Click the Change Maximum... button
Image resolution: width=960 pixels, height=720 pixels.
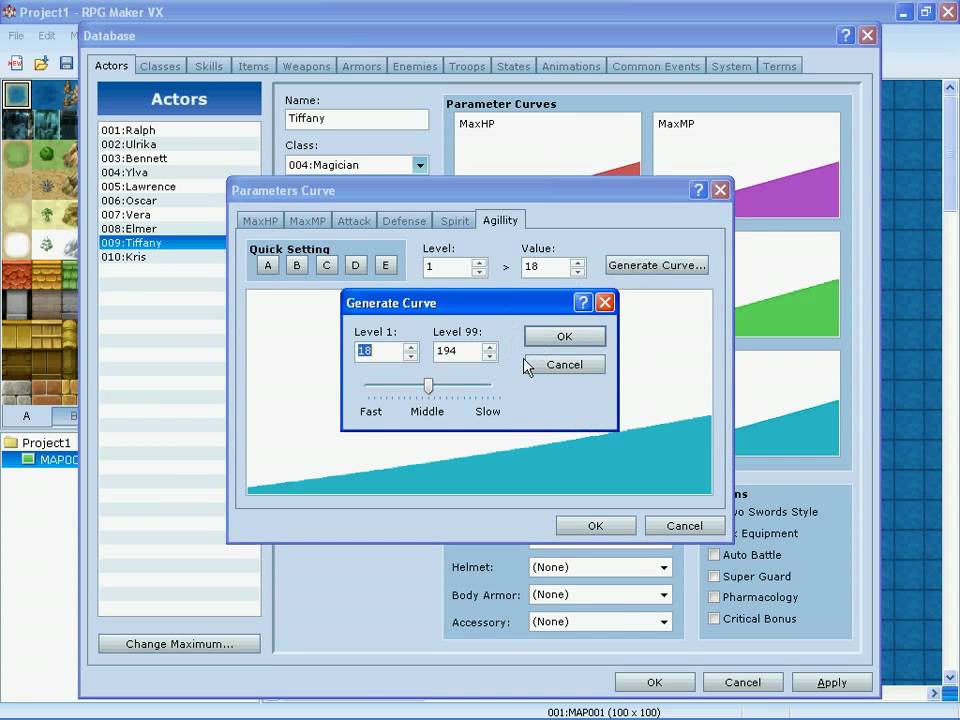[179, 644]
